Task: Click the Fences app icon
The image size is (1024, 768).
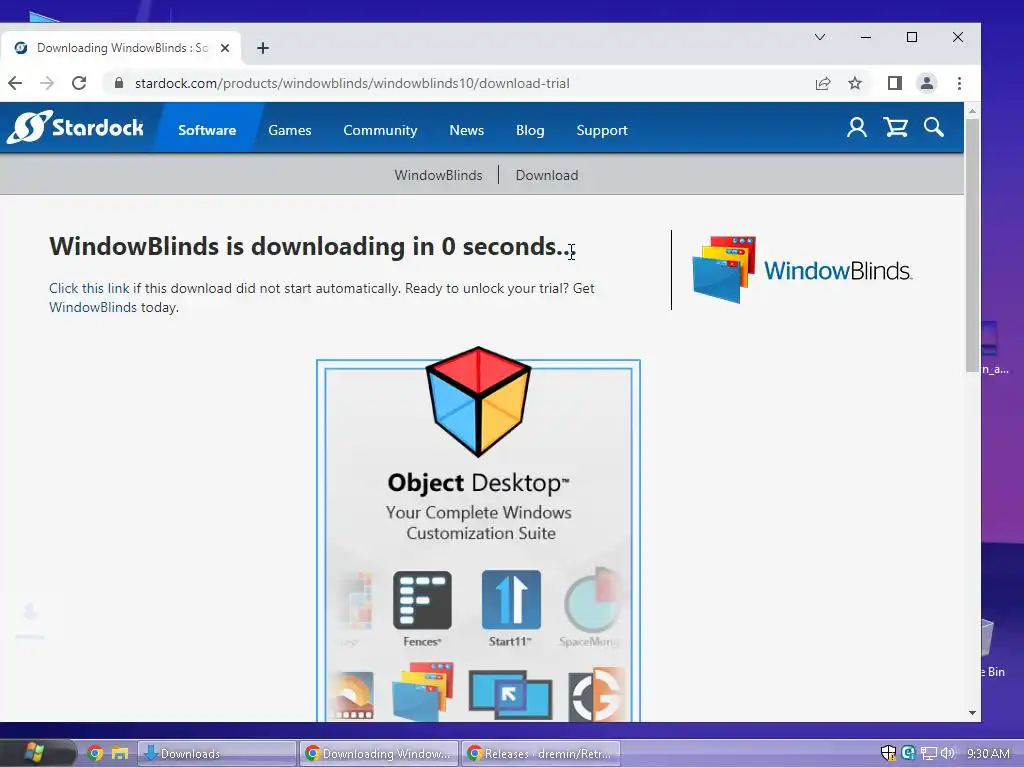Action: [422, 600]
